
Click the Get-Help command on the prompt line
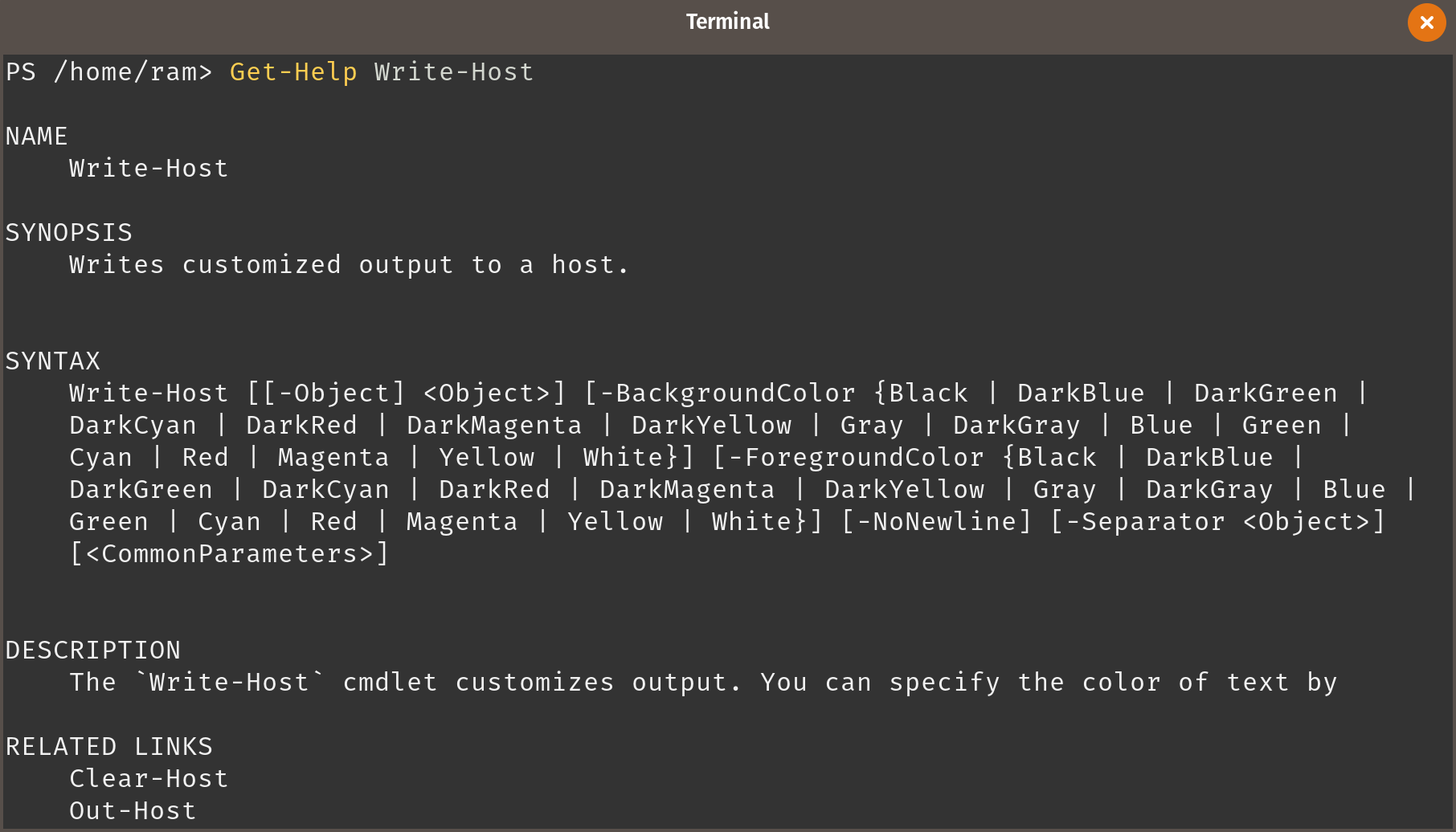(293, 72)
